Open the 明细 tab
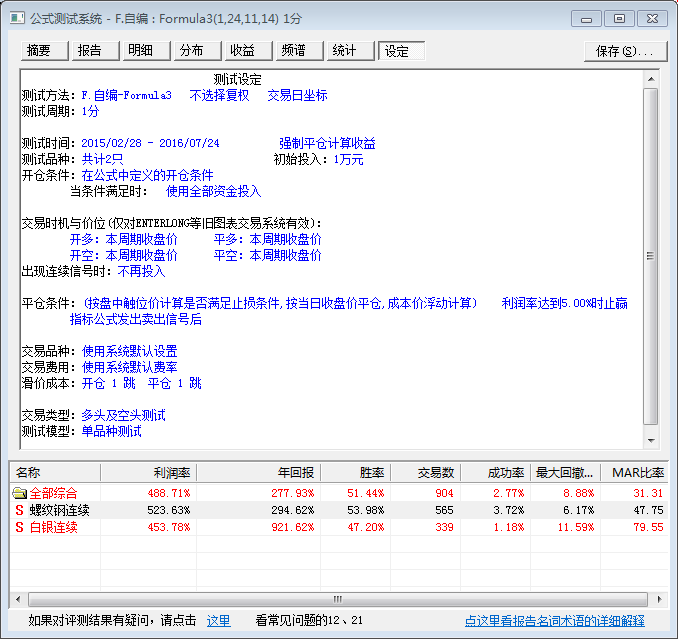The width and height of the screenshot is (678, 639). pos(147,51)
